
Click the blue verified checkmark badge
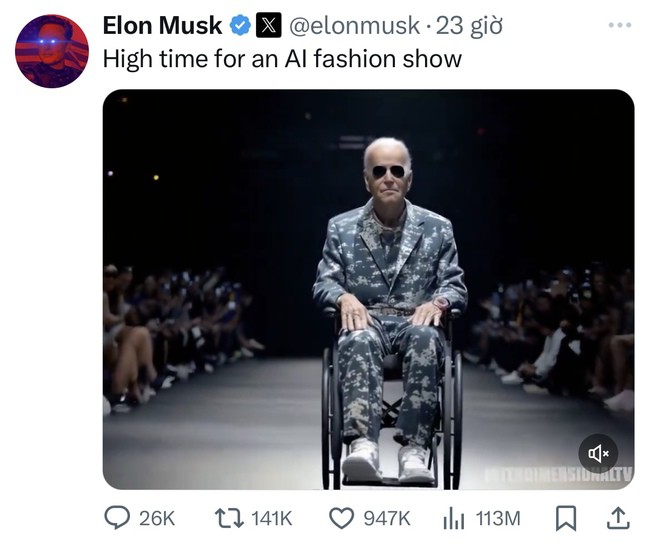241,26
